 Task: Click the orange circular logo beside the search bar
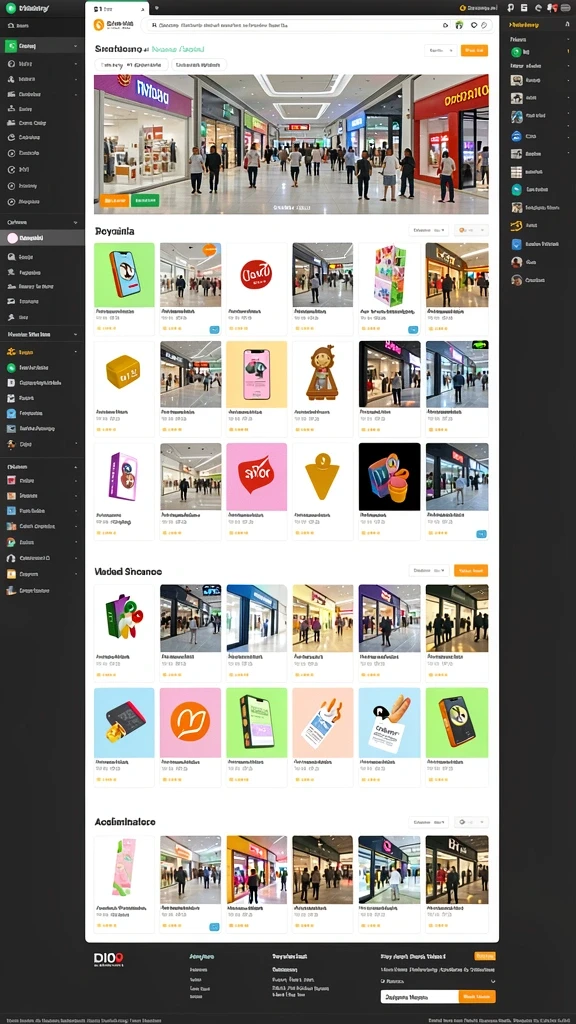[x=99, y=25]
